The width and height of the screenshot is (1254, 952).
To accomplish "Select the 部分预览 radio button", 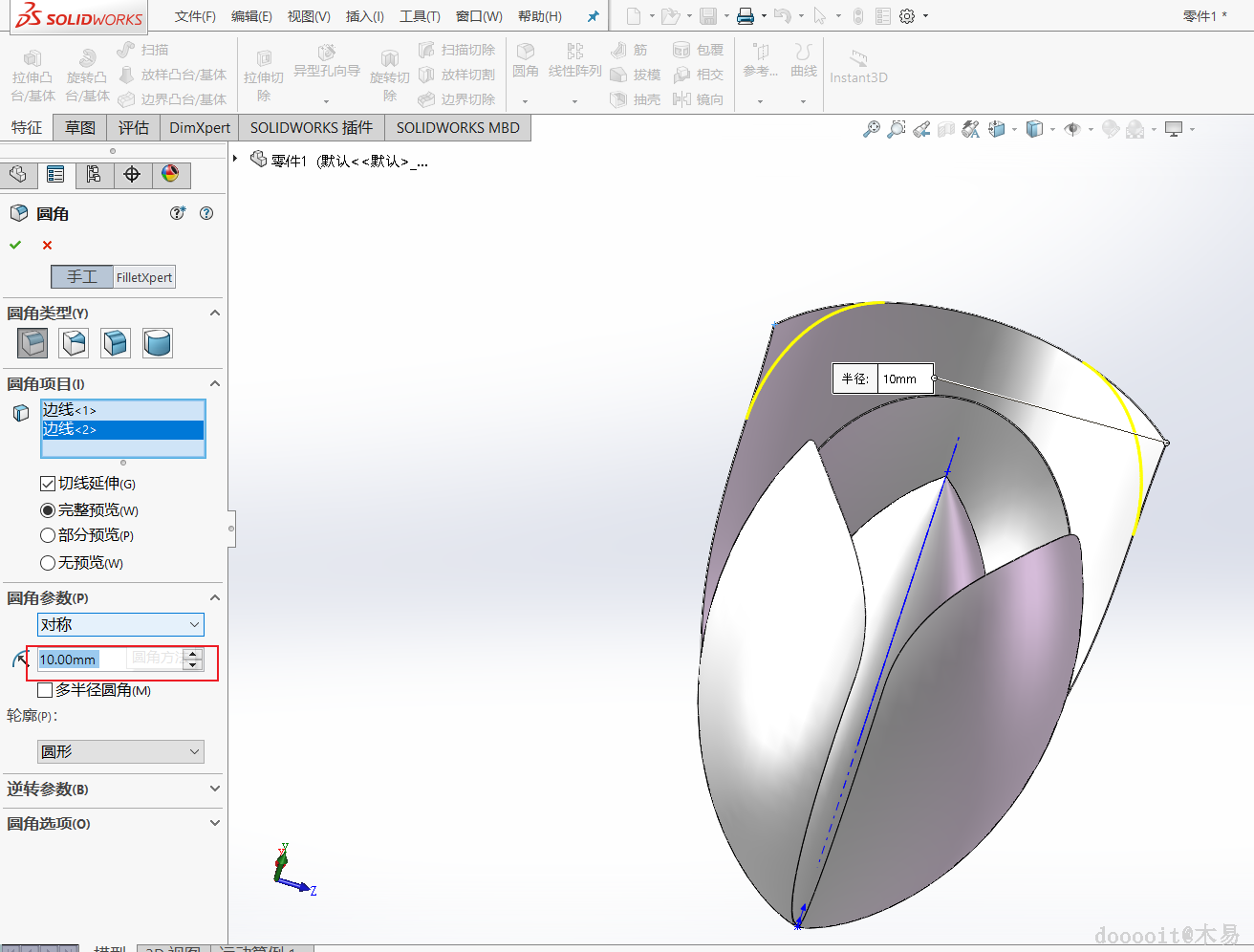I will (x=48, y=535).
